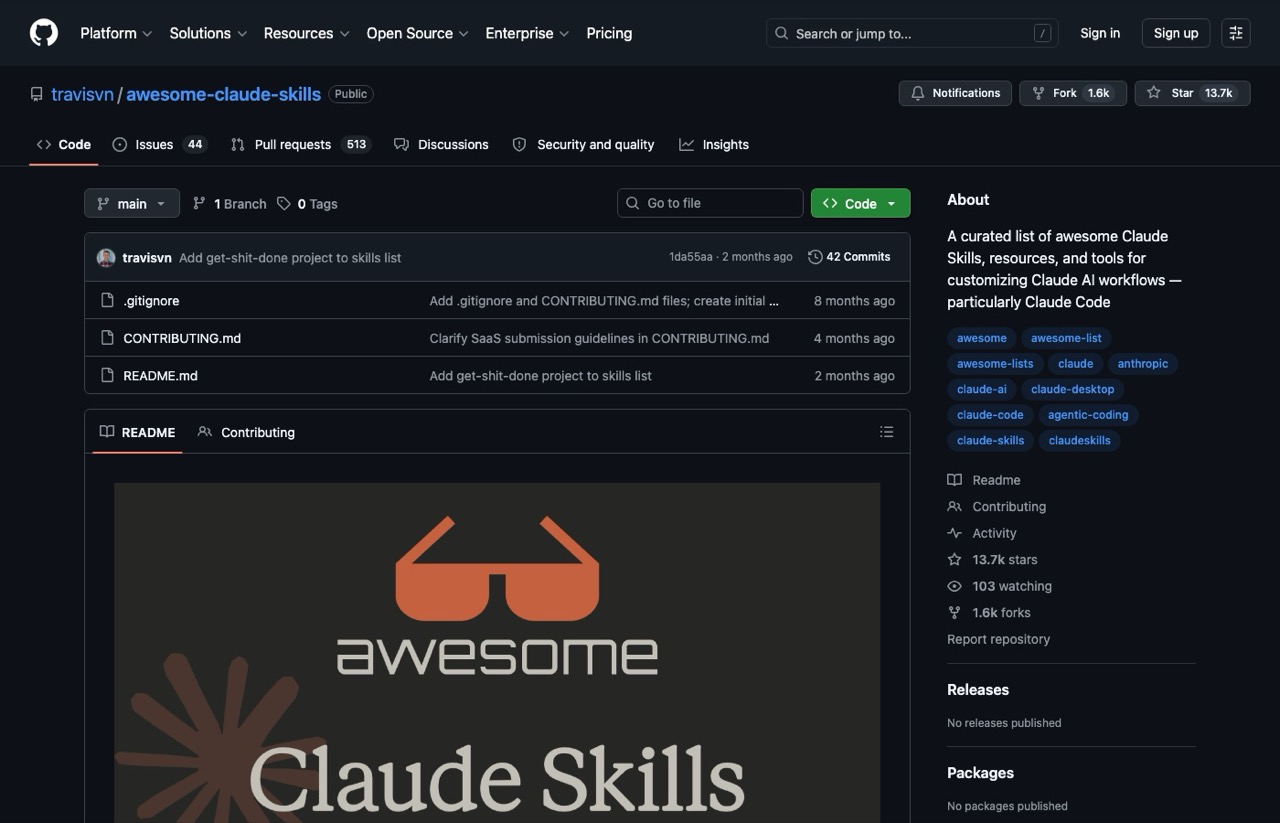The image size is (1280, 823).
Task: Open the GitHub homepage via Octocat logo
Action: [44, 33]
